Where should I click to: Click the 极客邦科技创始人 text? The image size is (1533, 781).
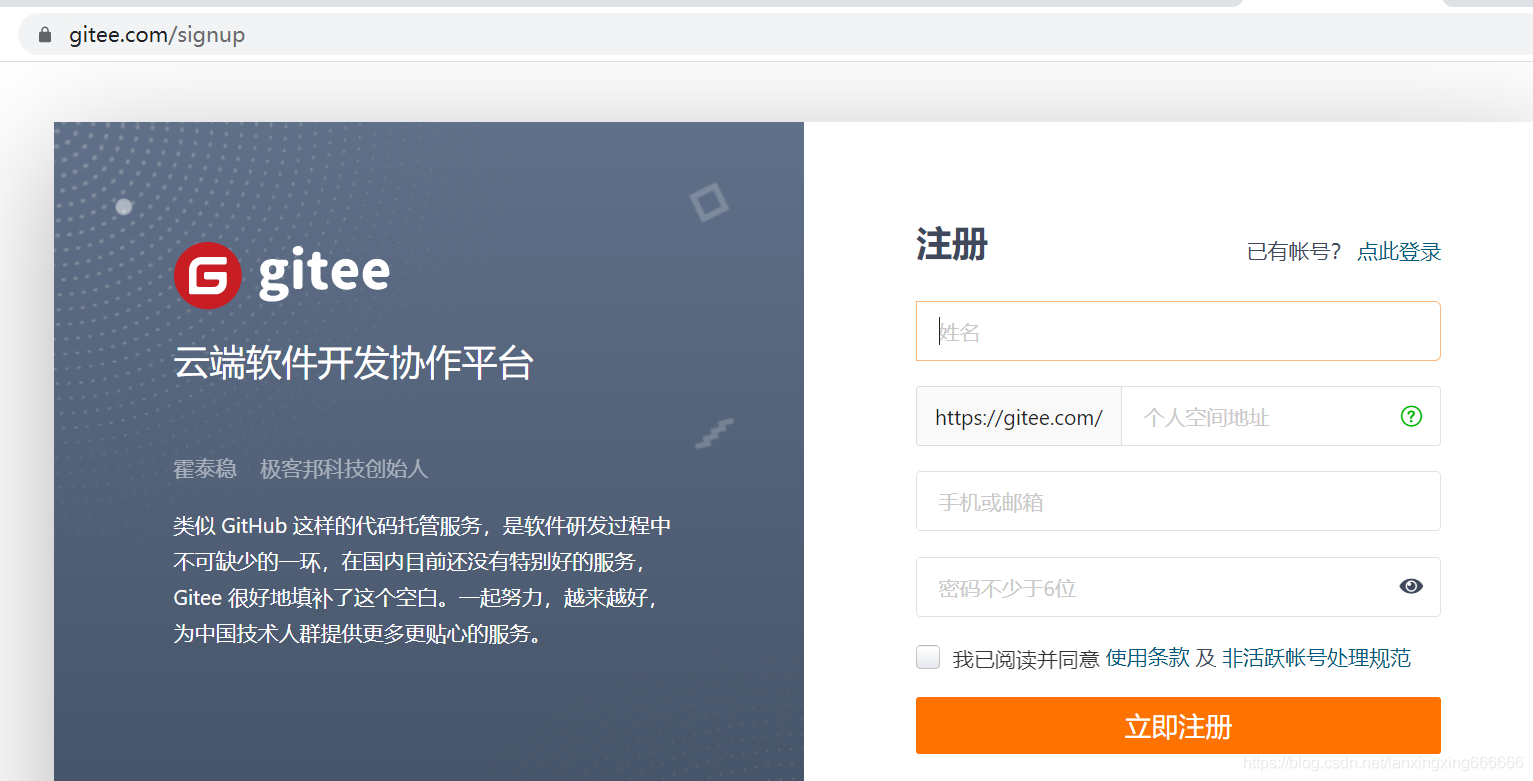click(x=344, y=468)
